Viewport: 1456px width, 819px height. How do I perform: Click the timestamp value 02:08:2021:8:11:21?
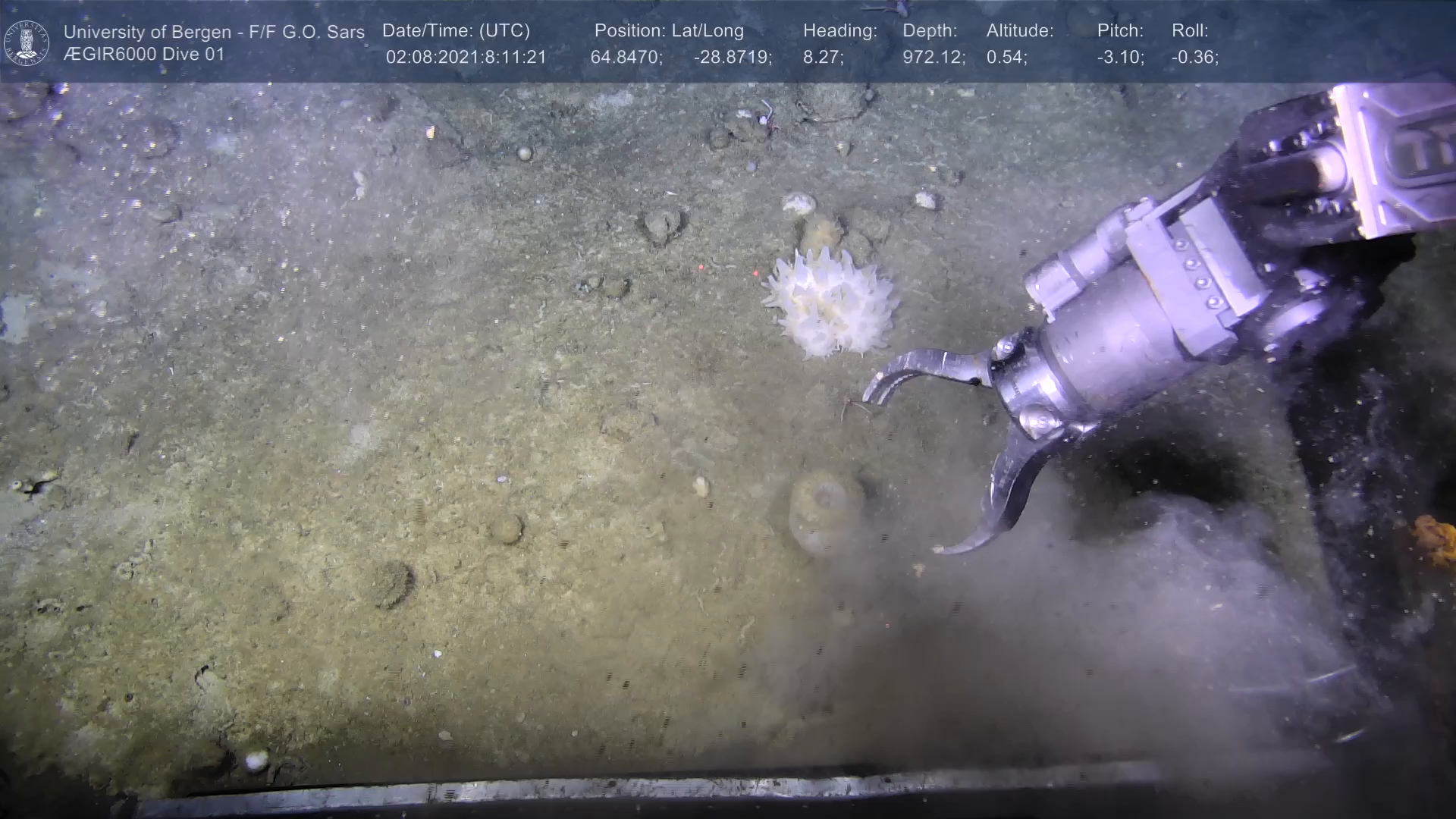click(x=466, y=58)
